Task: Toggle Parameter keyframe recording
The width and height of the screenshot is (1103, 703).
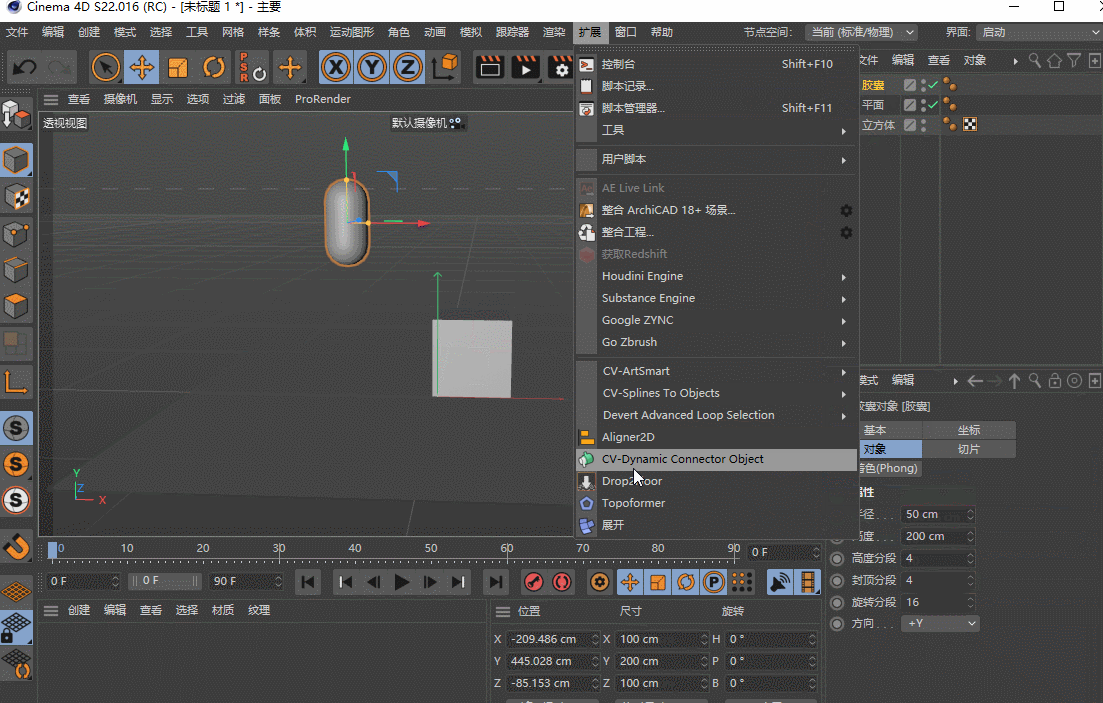Action: 713,582
